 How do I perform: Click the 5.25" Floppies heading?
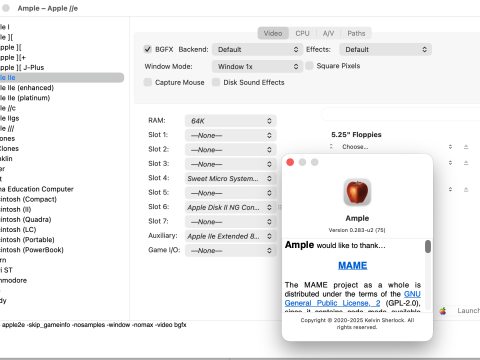356,135
